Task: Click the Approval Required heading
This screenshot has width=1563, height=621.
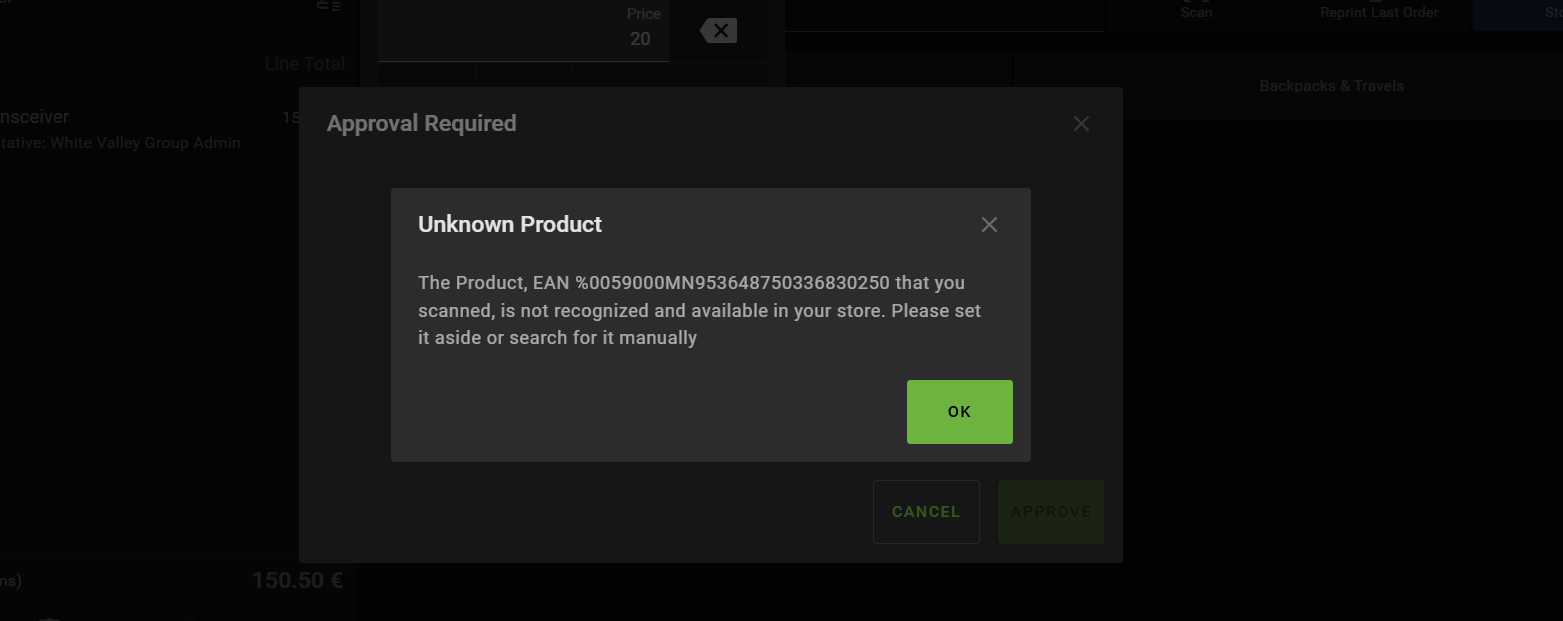Action: tap(421, 124)
